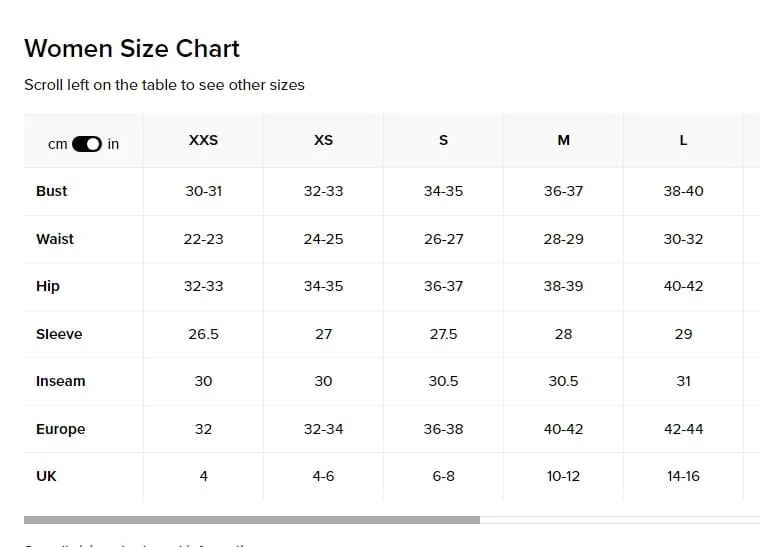This screenshot has height=547, width=760.
Task: Select the XS column header
Action: [x=323, y=140]
